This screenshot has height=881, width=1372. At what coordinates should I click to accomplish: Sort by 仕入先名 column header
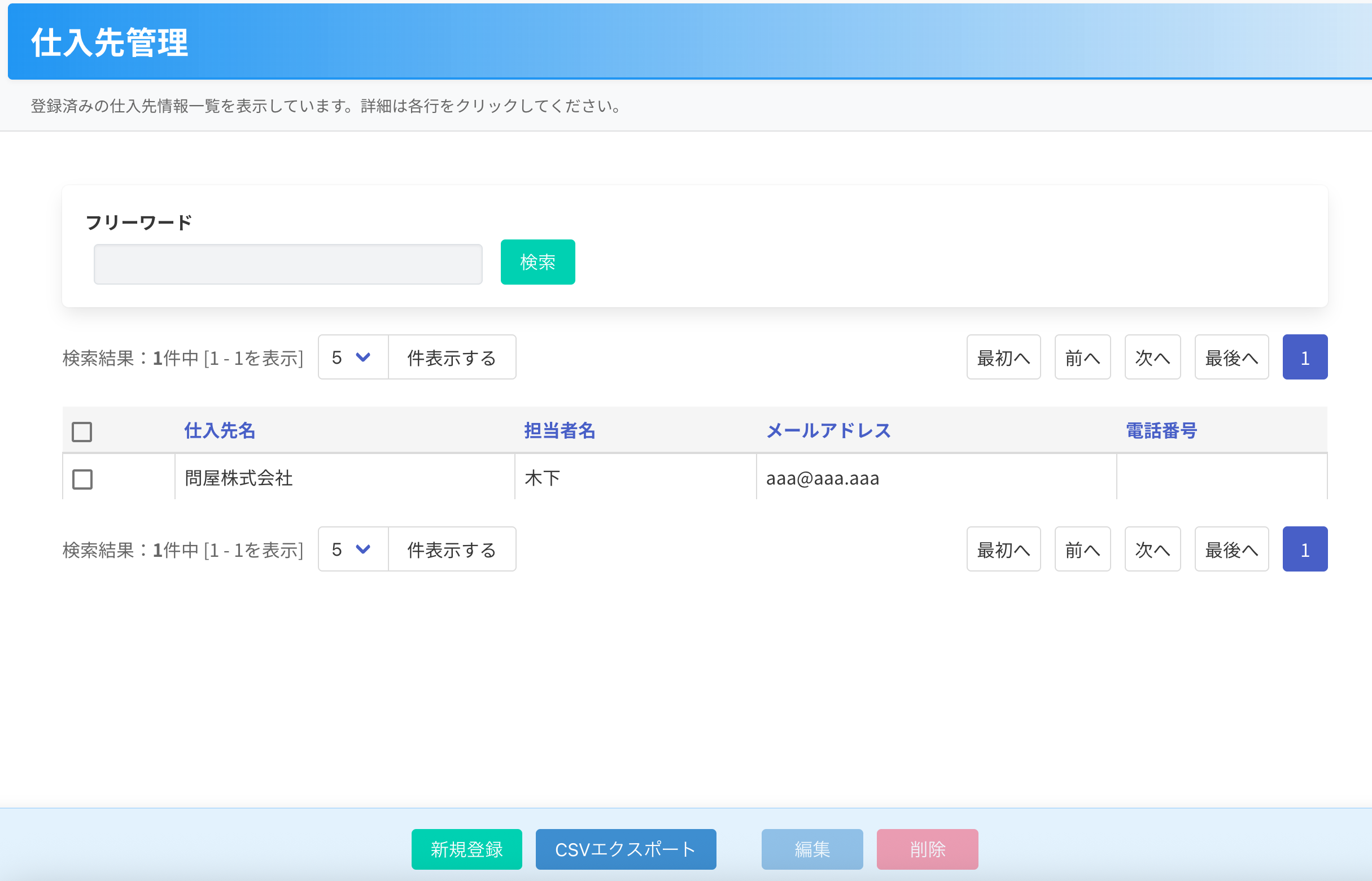tap(220, 430)
